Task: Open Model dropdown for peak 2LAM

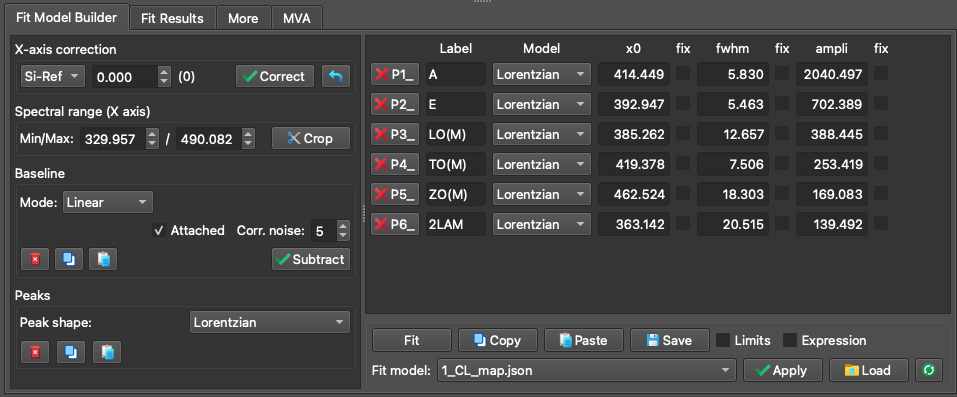Action: 542,224
